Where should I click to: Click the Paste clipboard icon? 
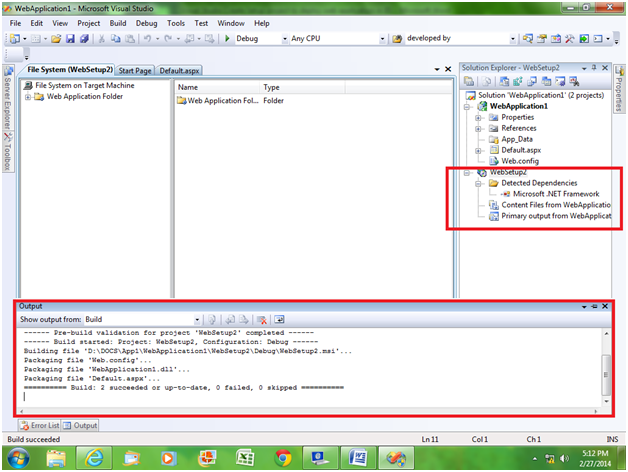[130, 38]
